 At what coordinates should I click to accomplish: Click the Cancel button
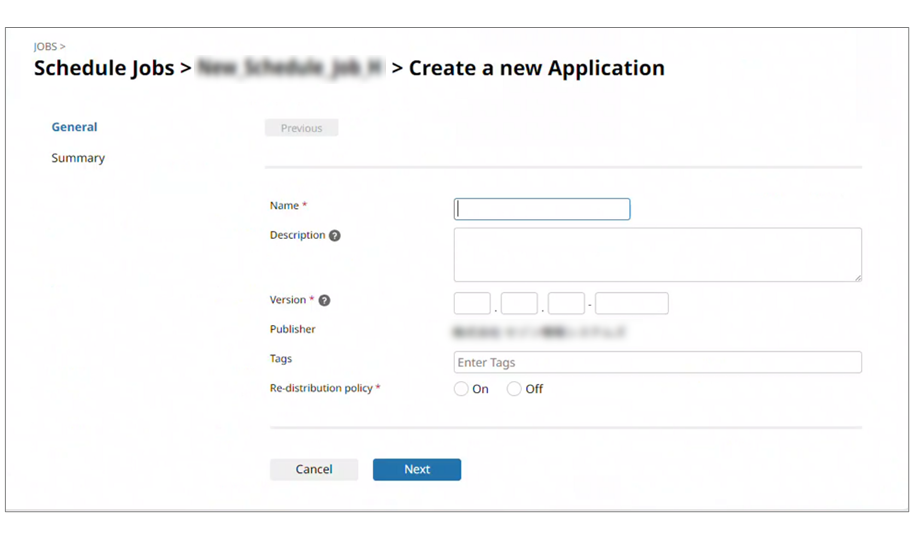coord(314,469)
